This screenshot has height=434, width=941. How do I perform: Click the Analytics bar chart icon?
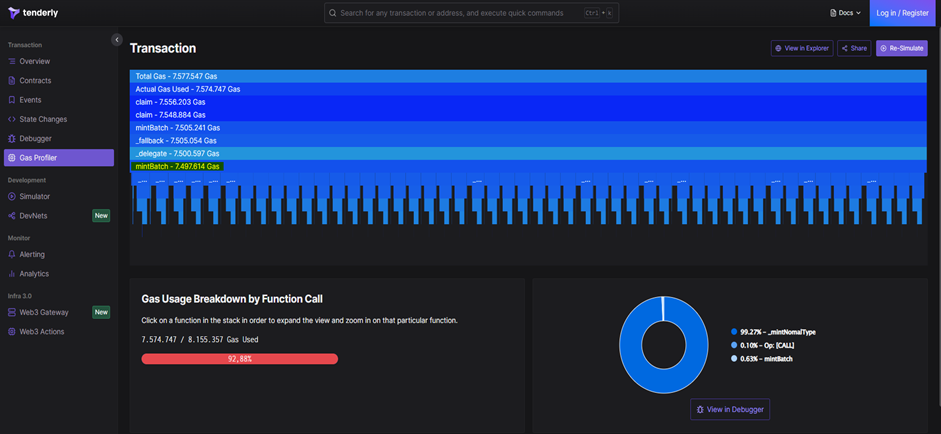[x=12, y=274]
